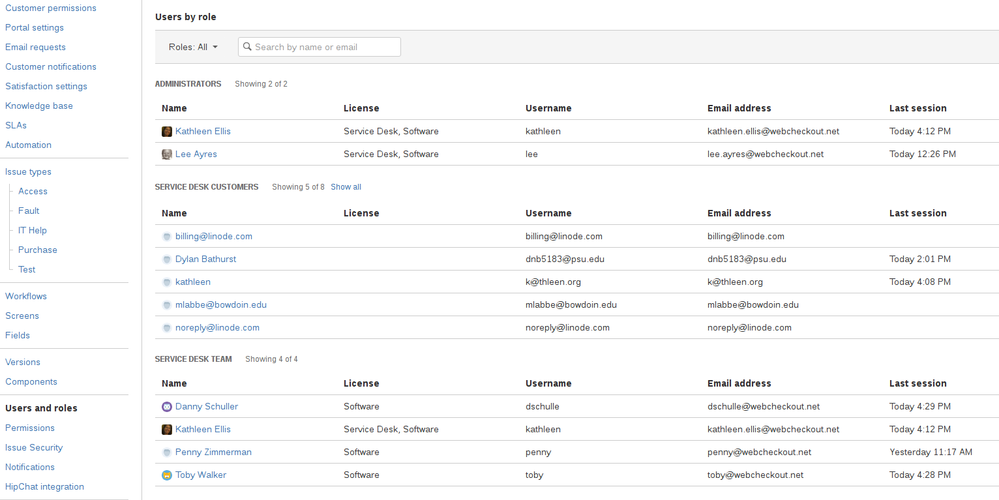Screen dimensions: 999x500
Task: Open HipChat integration settings
Action: [x=45, y=487]
